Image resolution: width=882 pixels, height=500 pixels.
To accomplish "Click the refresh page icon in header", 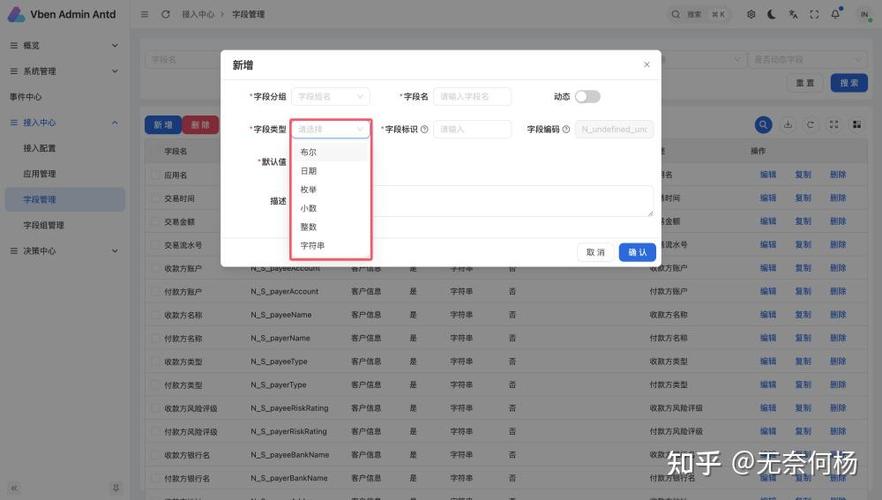I will pyautogui.click(x=165, y=14).
